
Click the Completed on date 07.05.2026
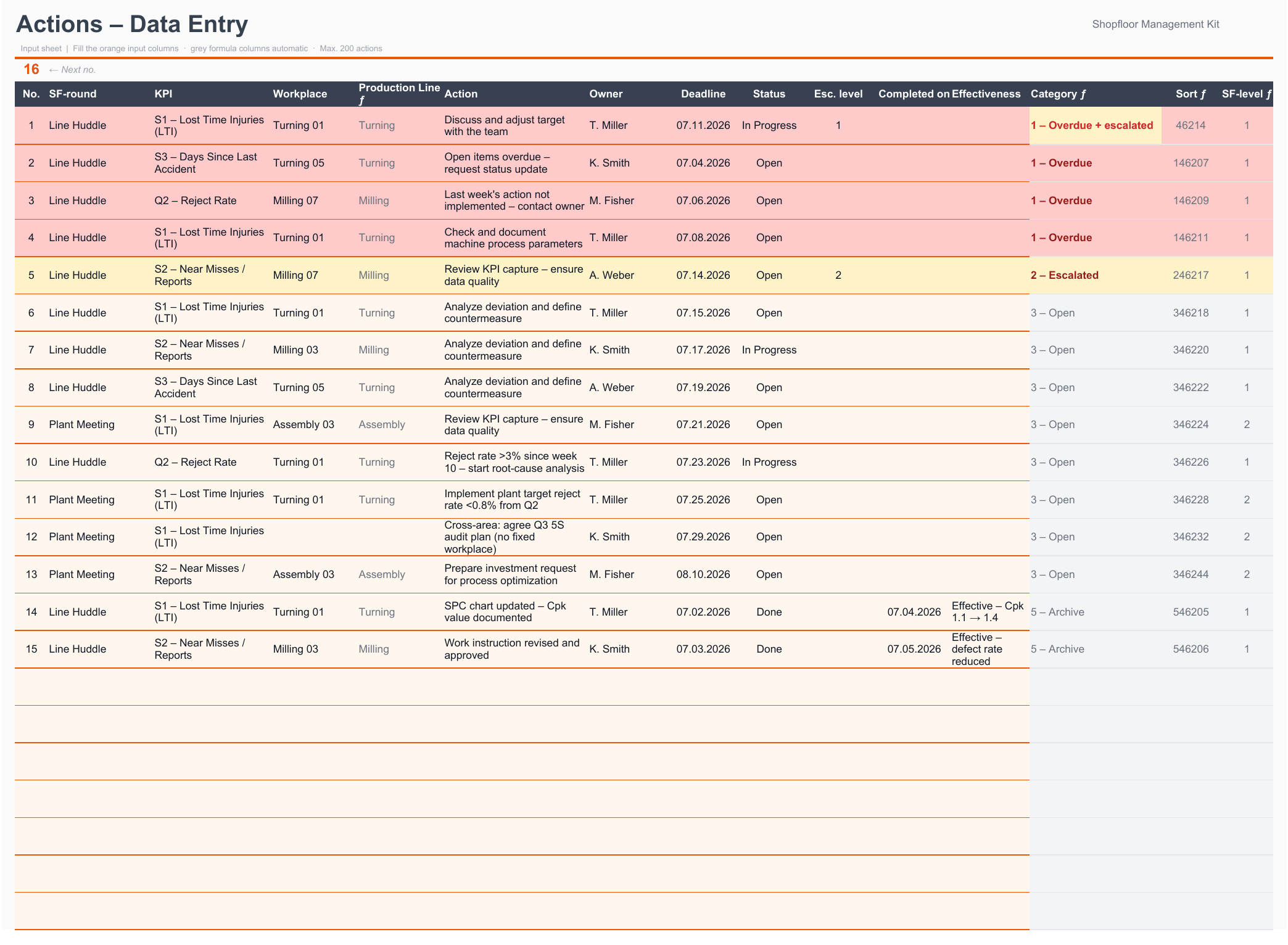(x=914, y=649)
